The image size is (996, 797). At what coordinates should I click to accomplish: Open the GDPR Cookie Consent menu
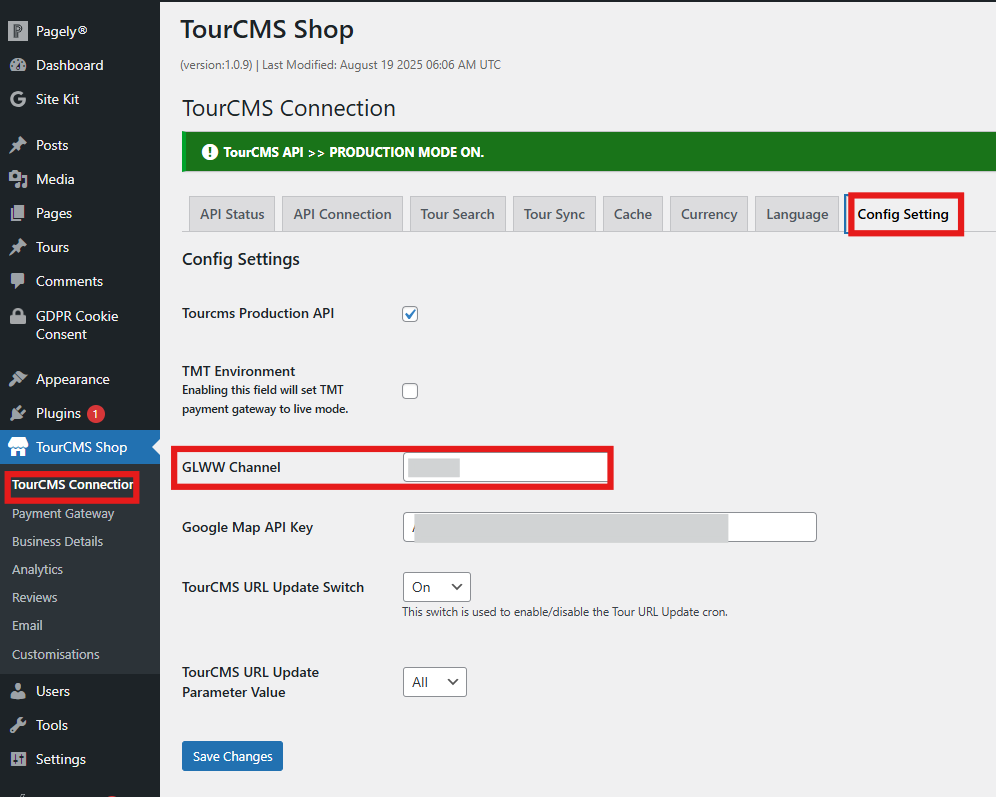click(77, 325)
